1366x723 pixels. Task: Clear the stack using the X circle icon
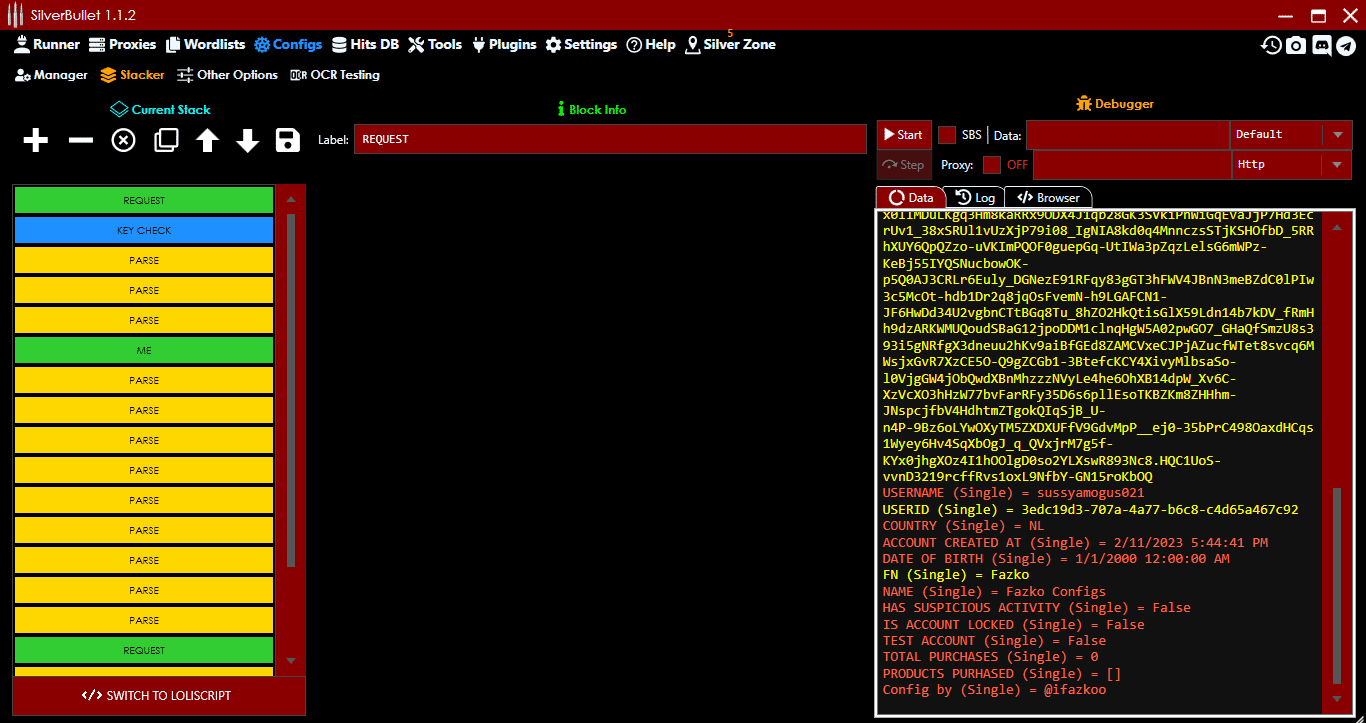pyautogui.click(x=122, y=140)
